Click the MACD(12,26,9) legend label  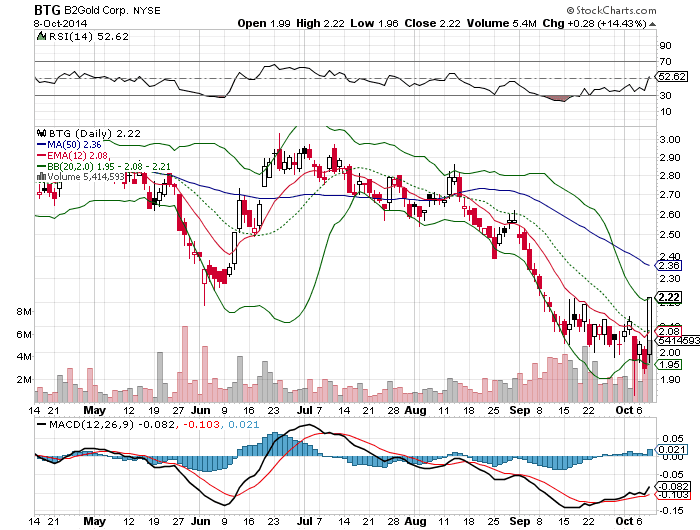click(91, 424)
